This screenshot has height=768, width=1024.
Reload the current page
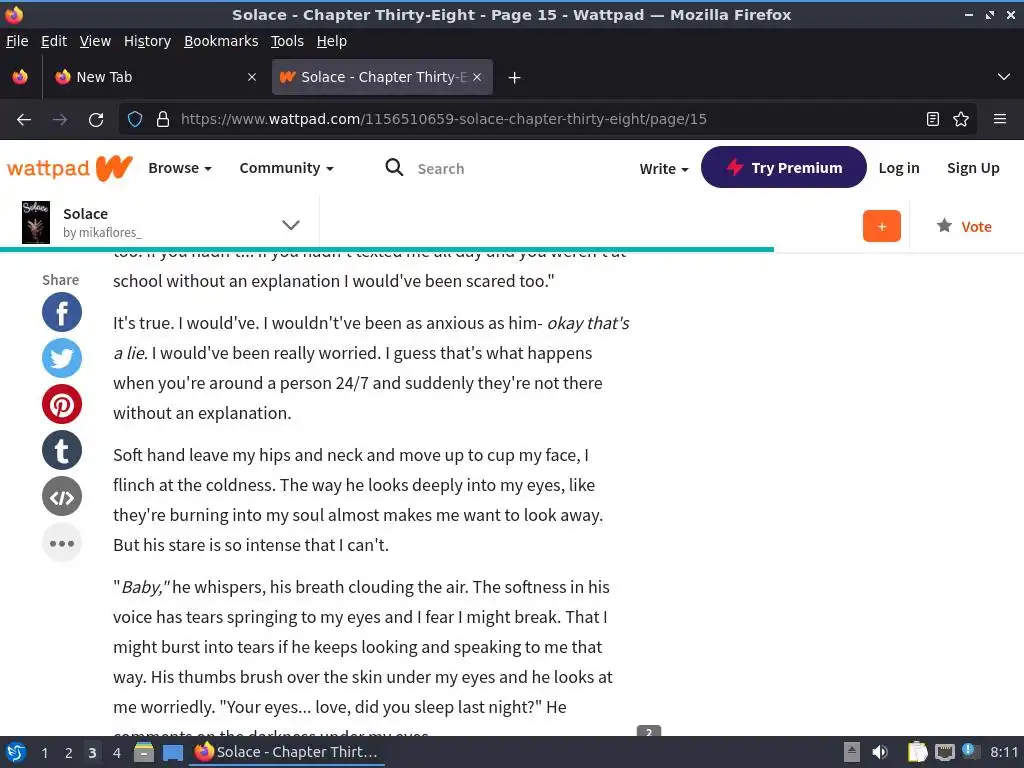[96, 120]
